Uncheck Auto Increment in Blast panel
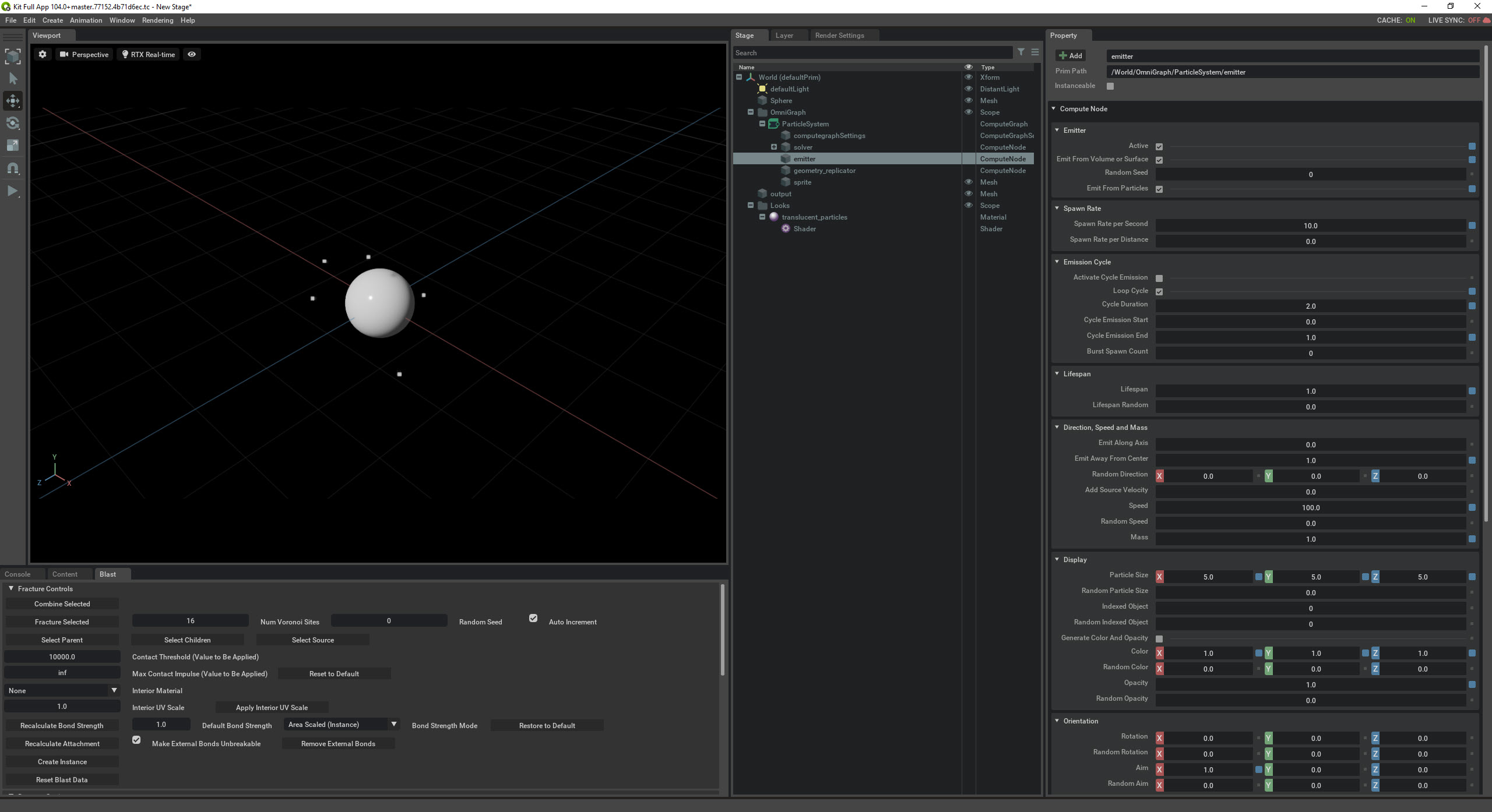 (533, 619)
